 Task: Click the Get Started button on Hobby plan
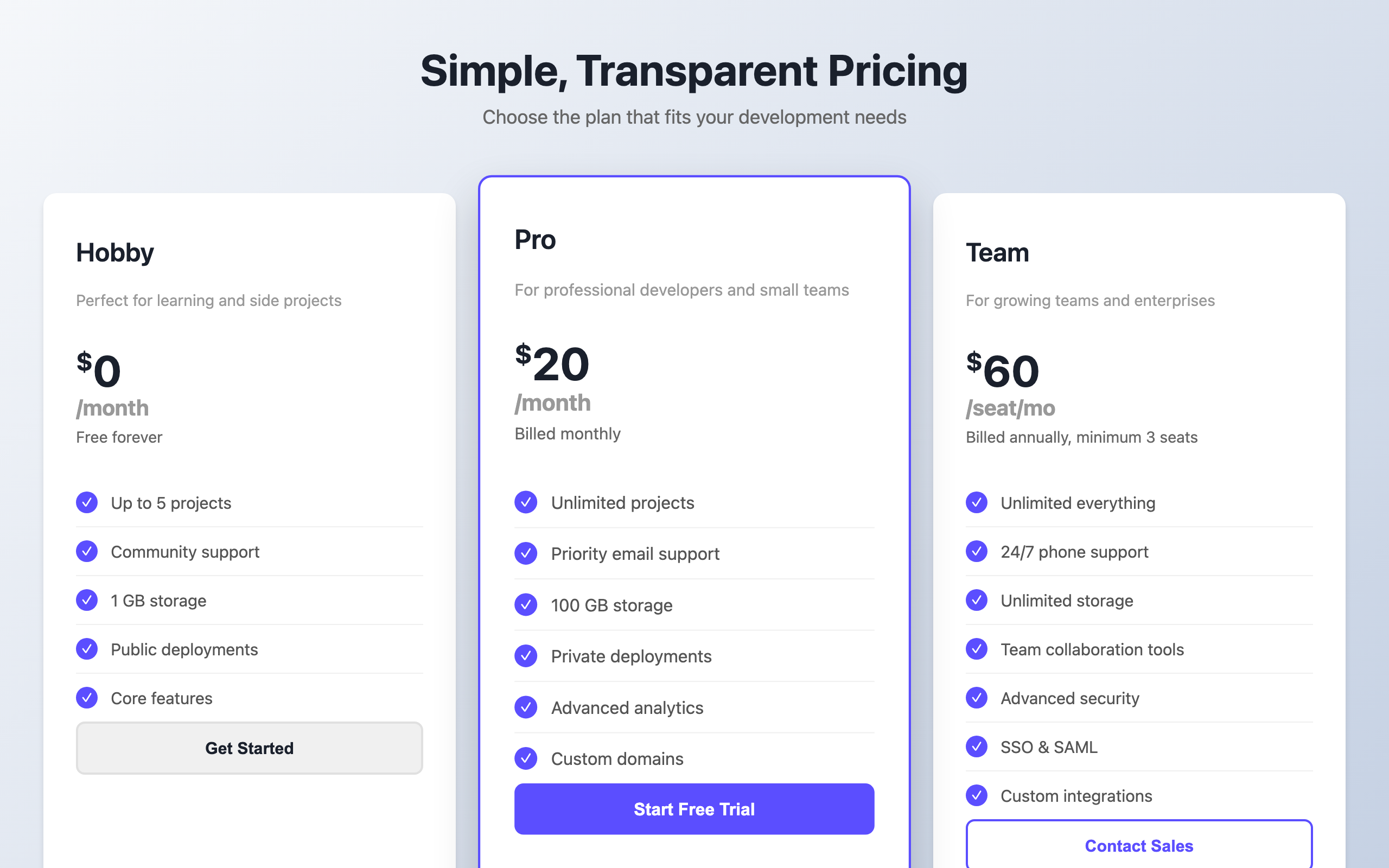point(249,748)
